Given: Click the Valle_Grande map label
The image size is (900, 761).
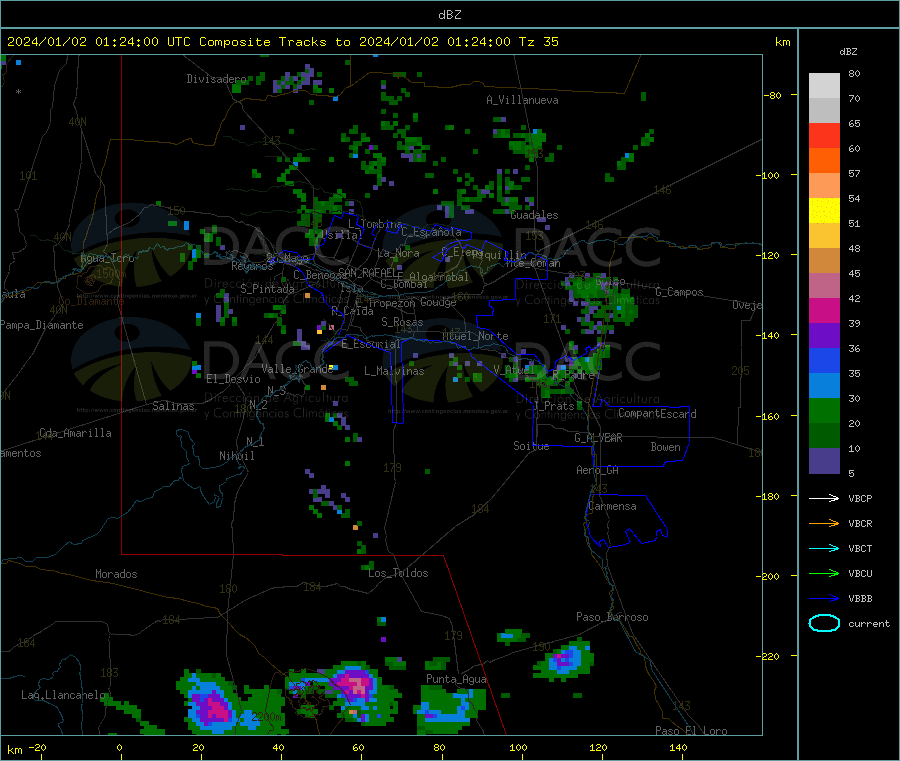Looking at the screenshot, I should click(297, 369).
